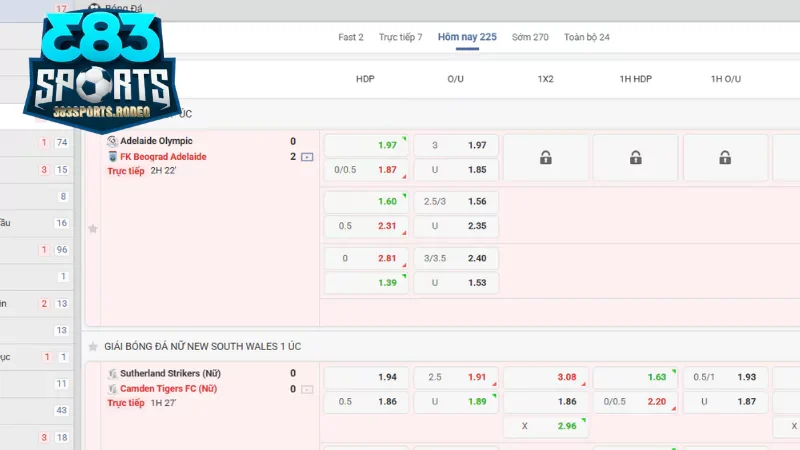Click the C83 Sports logo
The height and width of the screenshot is (450, 800).
tap(97, 65)
